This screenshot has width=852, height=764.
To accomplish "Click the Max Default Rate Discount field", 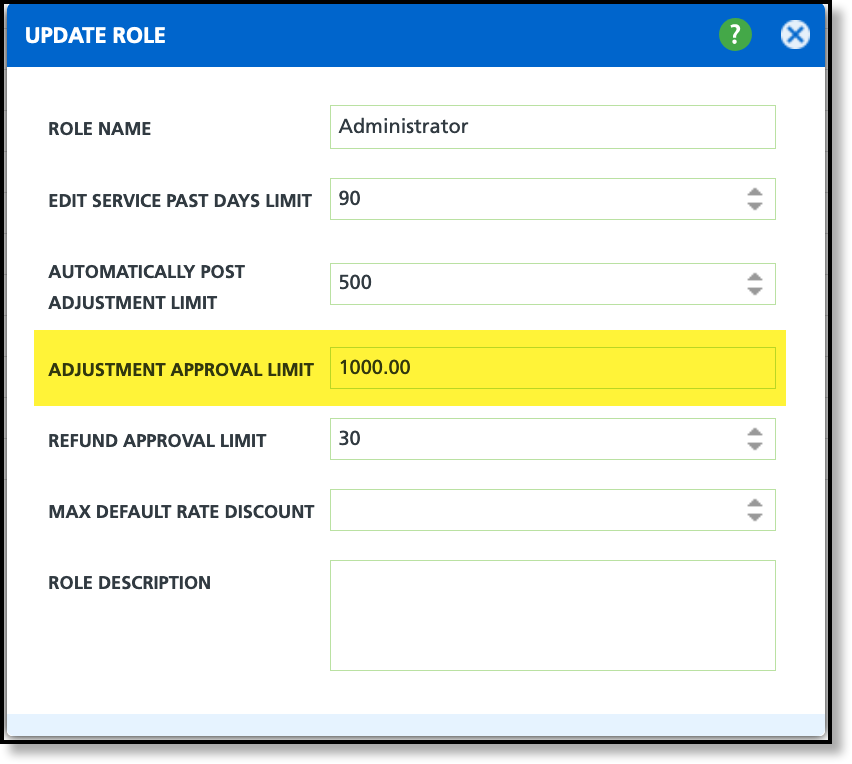I will pos(553,510).
